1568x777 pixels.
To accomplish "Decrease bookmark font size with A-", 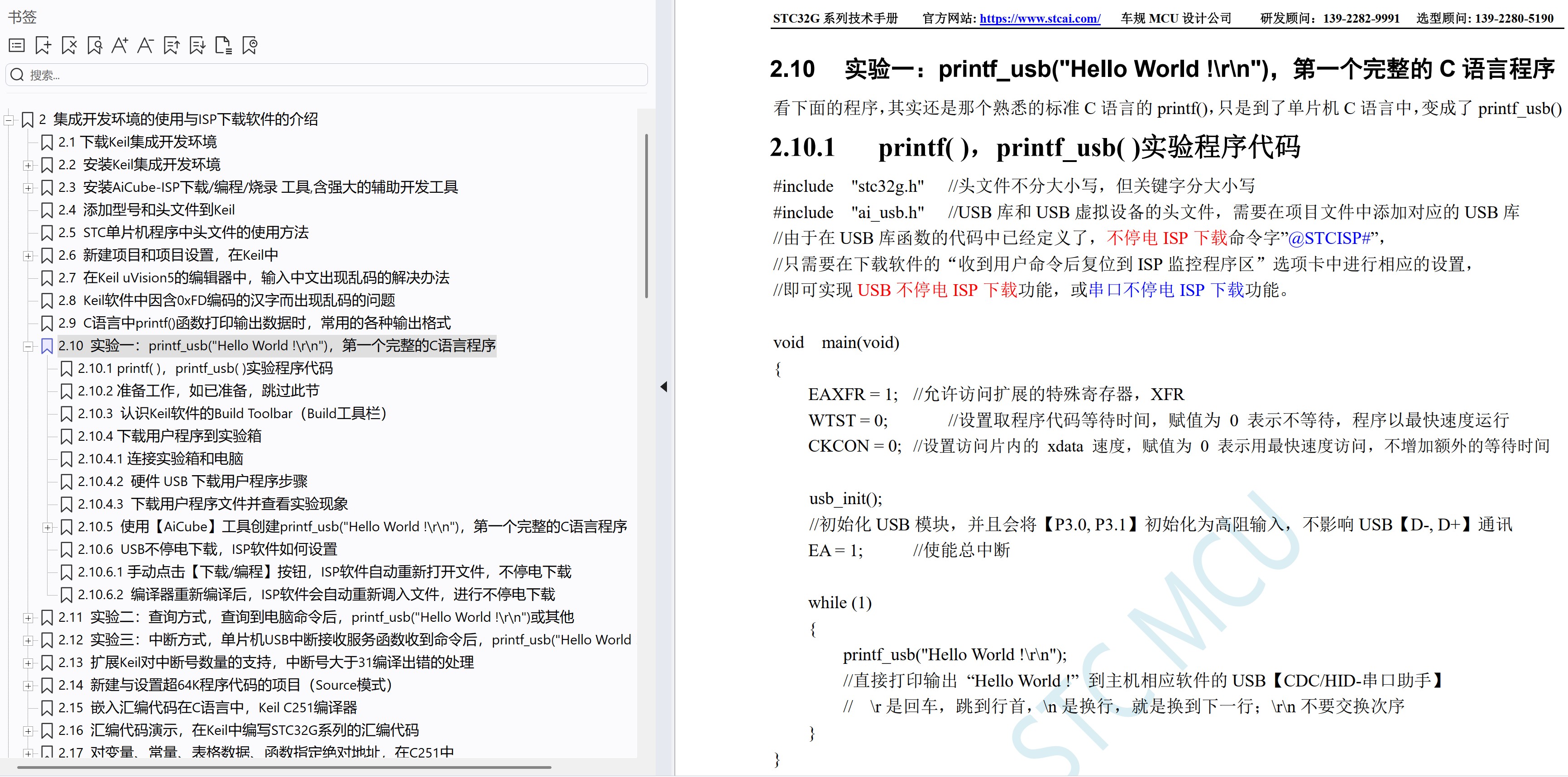I will click(145, 45).
